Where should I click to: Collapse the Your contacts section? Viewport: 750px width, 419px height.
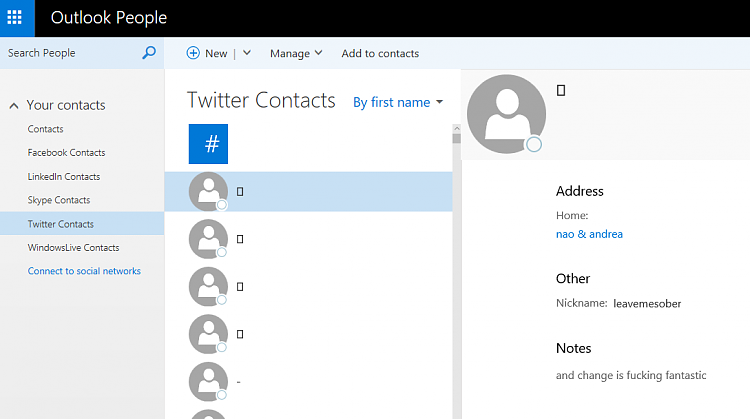(x=14, y=106)
